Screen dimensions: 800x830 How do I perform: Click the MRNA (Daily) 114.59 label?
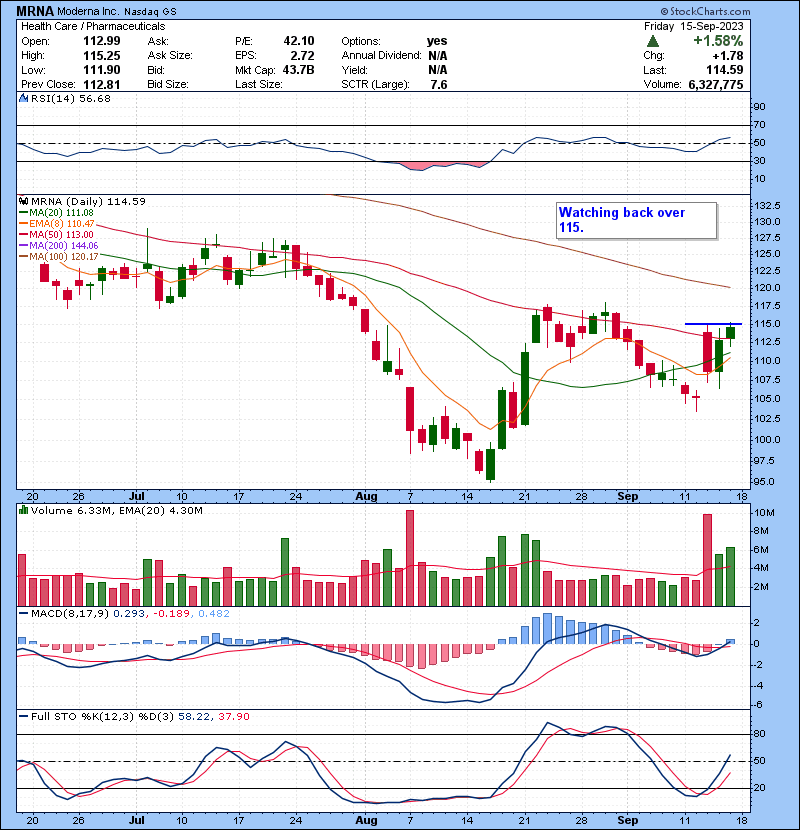point(88,201)
